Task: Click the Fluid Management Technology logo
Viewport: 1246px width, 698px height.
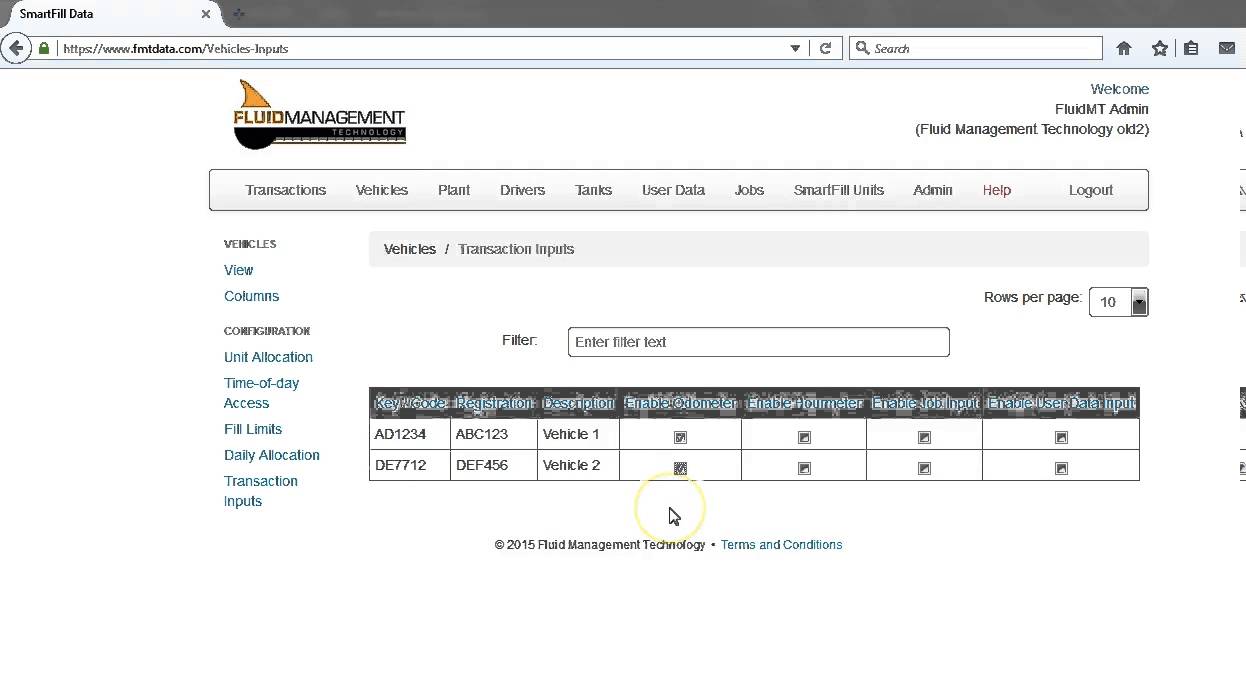Action: point(319,115)
